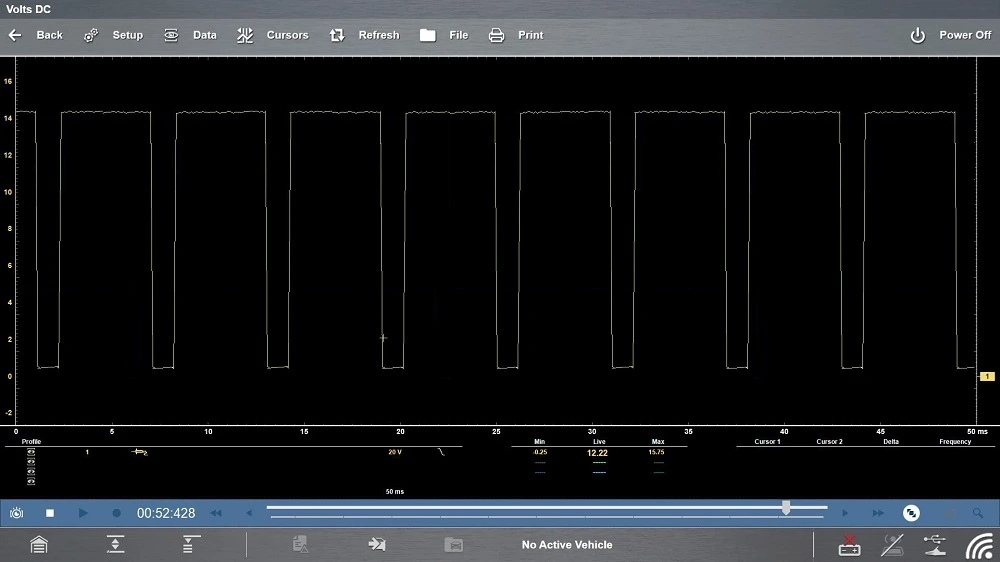The image size is (1000, 562).
Task: Open the Setup menu
Action: pyautogui.click(x=113, y=35)
